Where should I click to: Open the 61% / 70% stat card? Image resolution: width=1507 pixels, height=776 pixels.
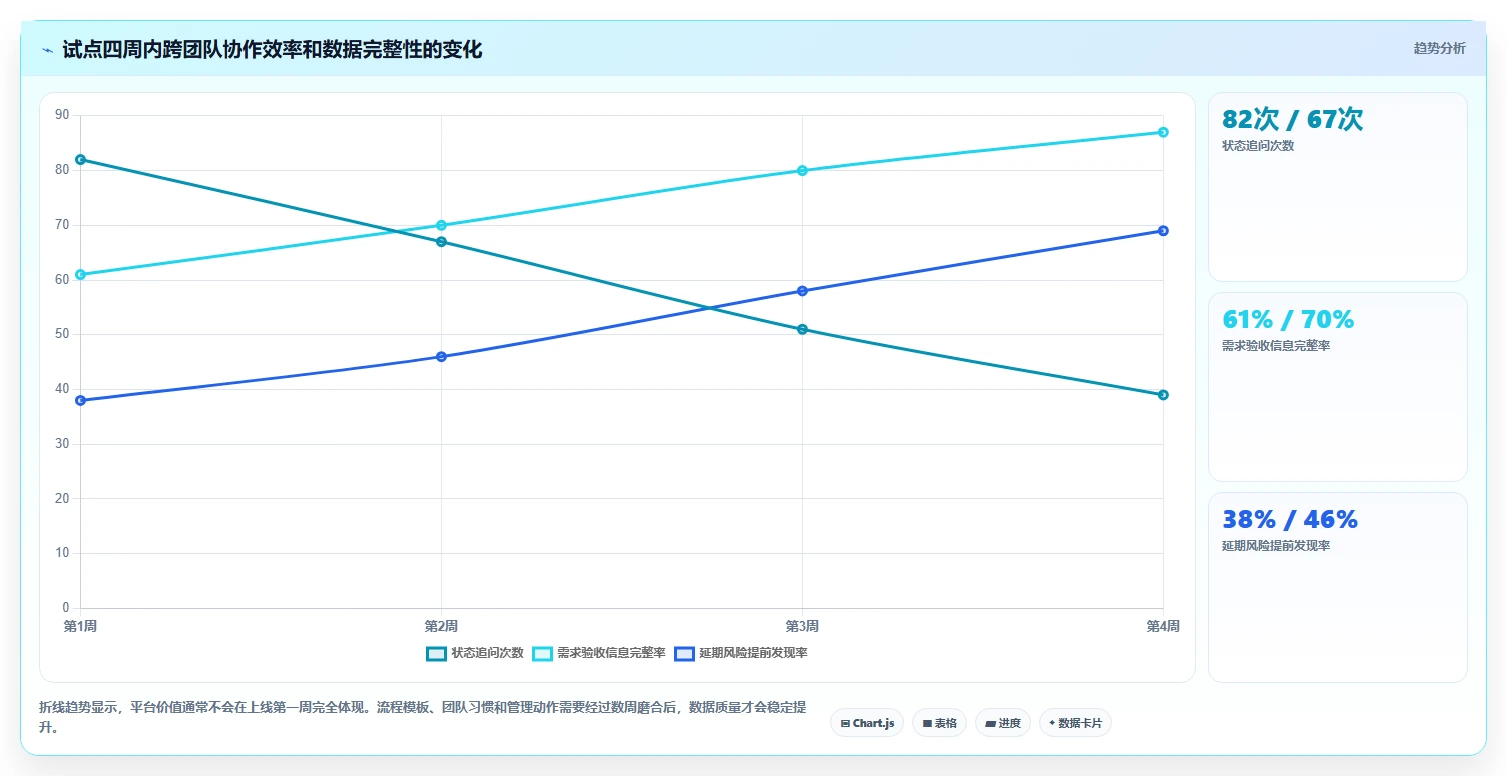[1337, 387]
